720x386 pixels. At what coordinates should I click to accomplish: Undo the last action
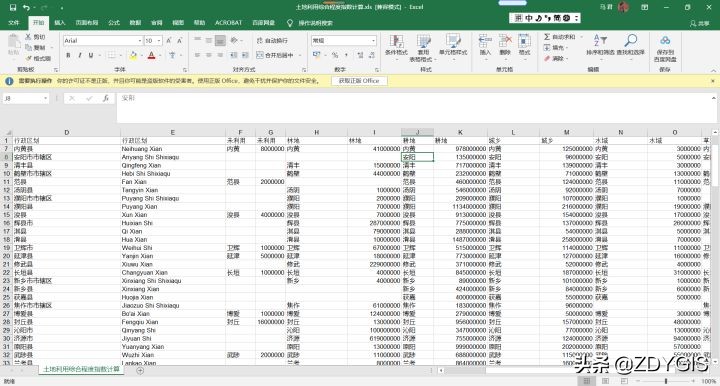(x=26, y=7)
